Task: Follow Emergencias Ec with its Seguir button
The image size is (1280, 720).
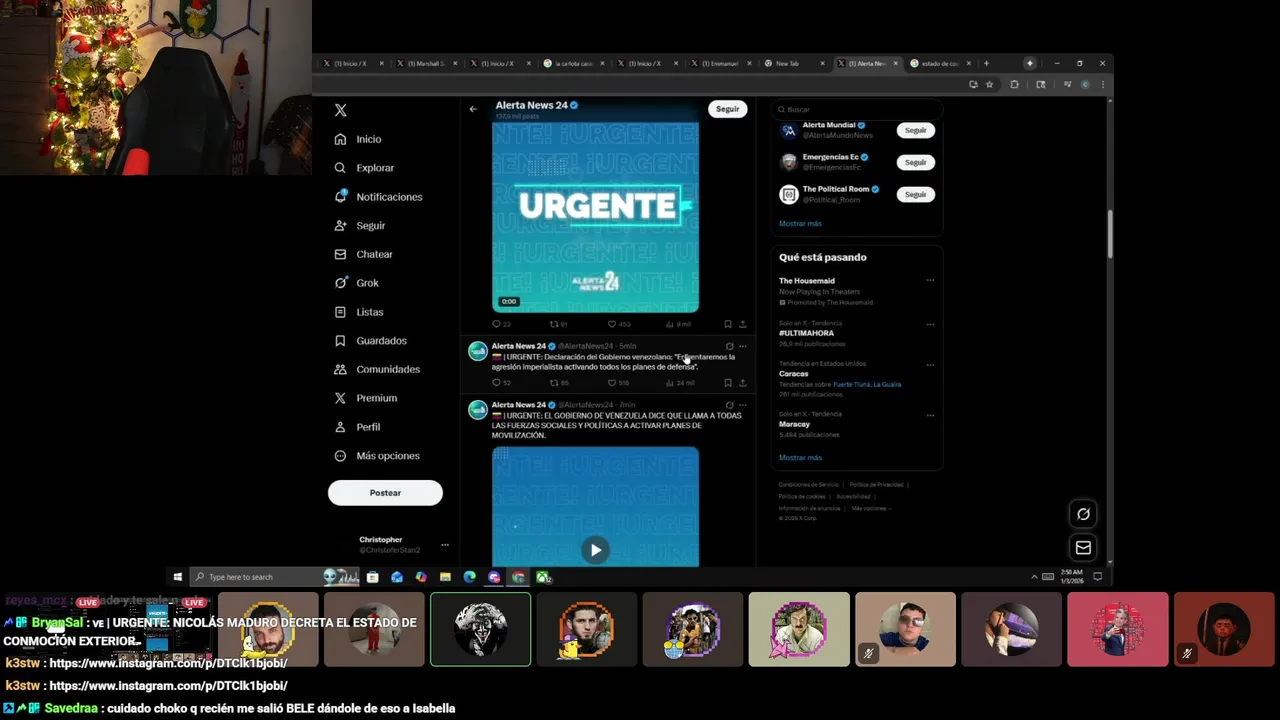Action: pyautogui.click(x=915, y=162)
